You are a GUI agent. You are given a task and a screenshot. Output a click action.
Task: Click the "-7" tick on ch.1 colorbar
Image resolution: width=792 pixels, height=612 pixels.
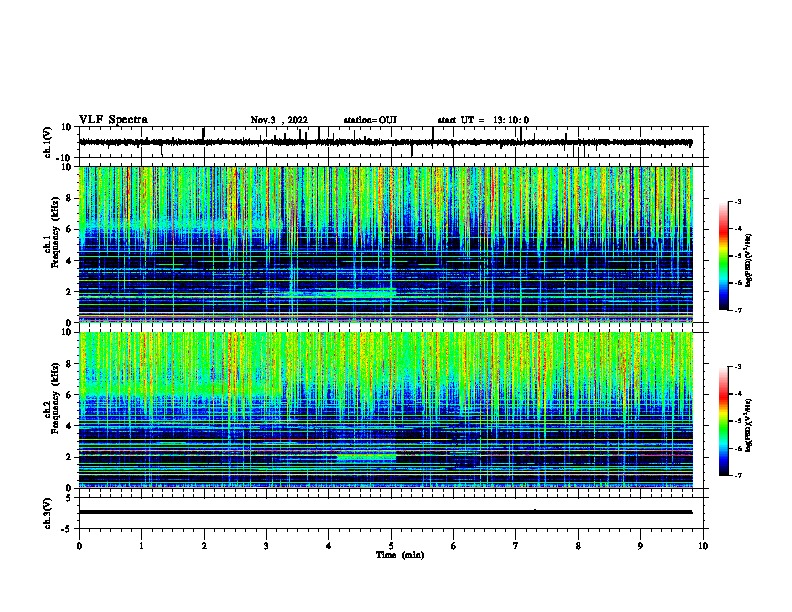(x=737, y=310)
